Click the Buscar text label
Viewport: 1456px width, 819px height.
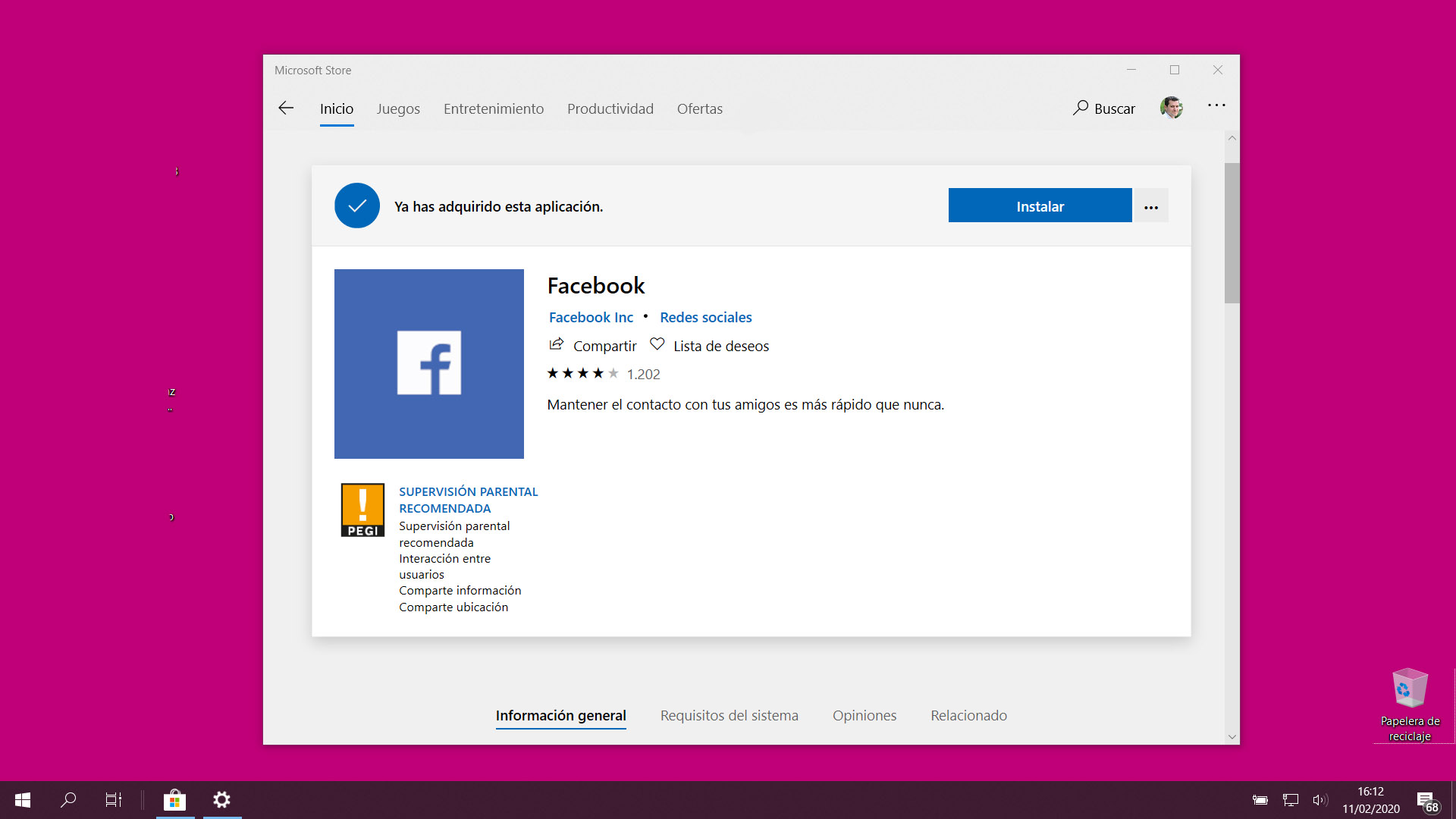click(1115, 109)
